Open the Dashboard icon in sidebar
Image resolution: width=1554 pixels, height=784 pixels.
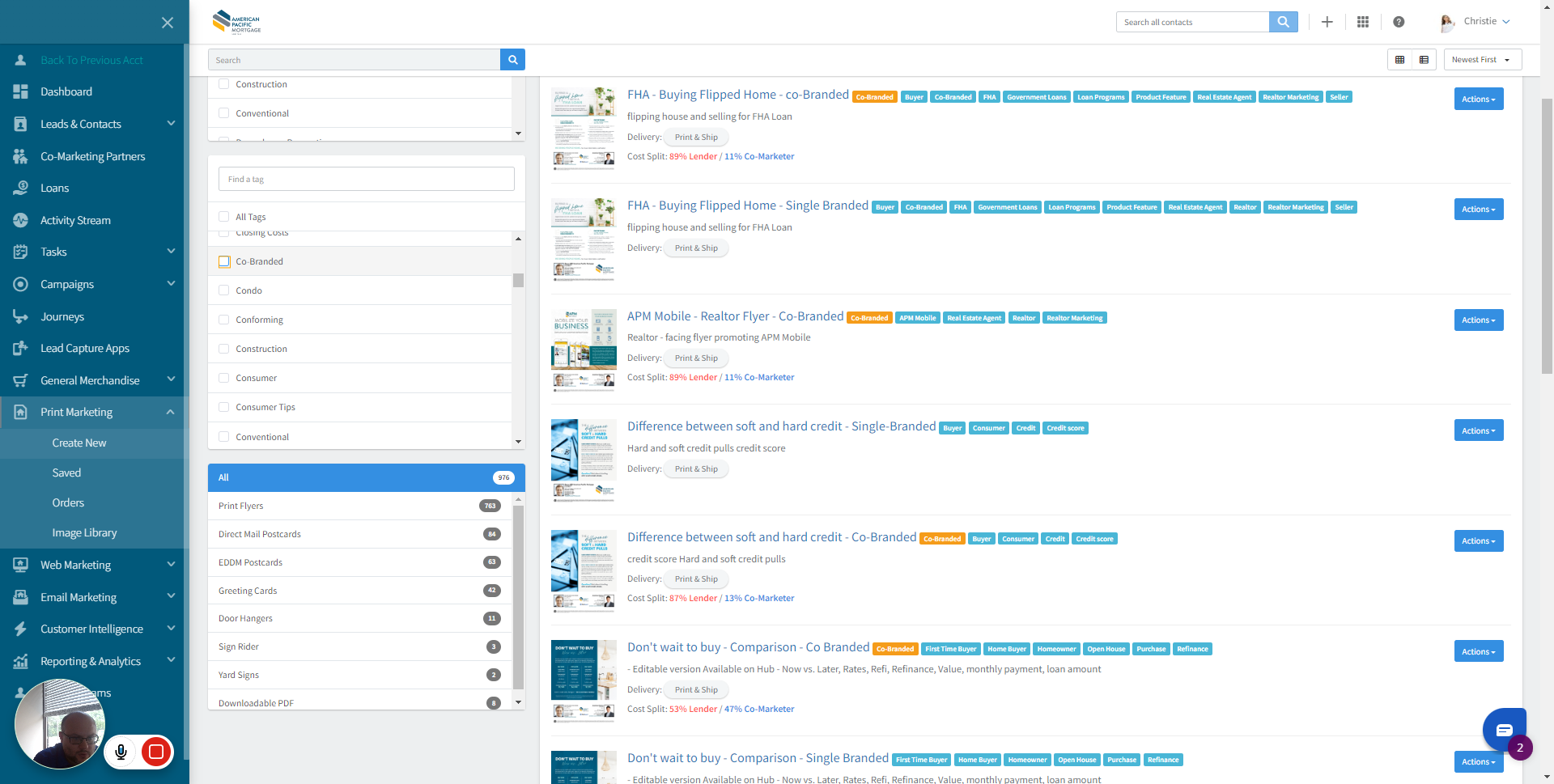(x=20, y=91)
